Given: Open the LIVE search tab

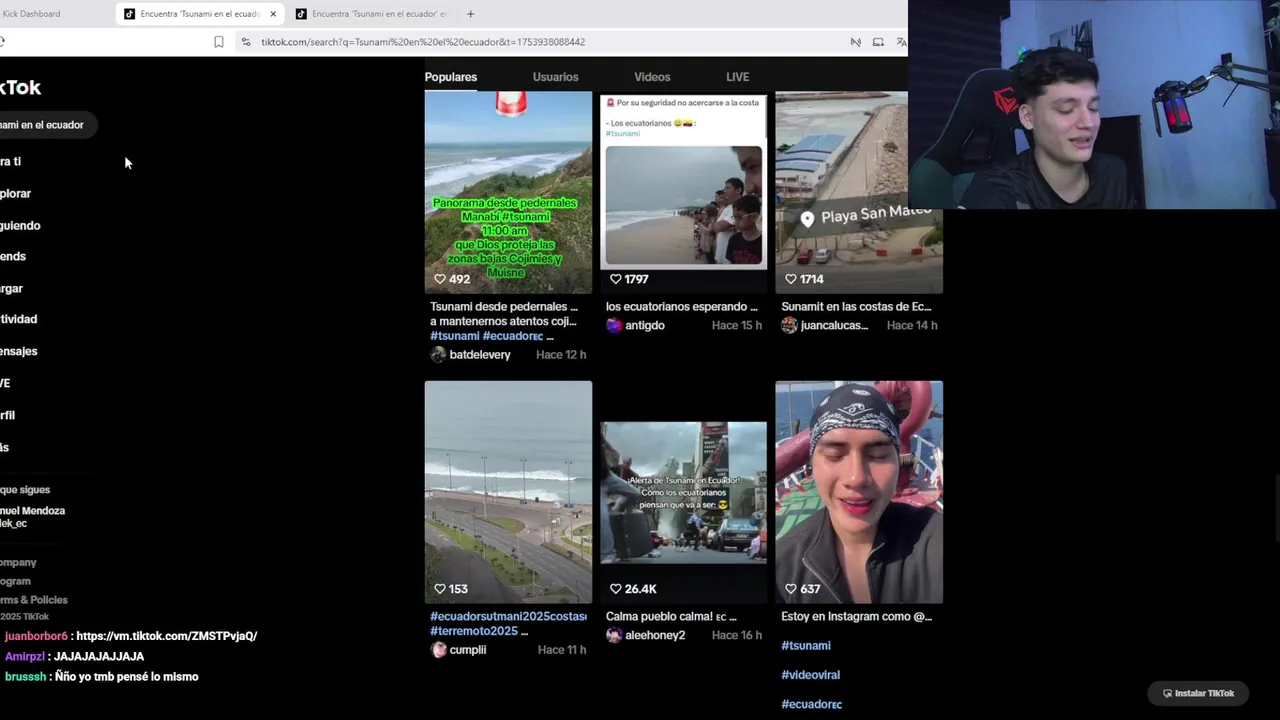Looking at the screenshot, I should (x=737, y=77).
